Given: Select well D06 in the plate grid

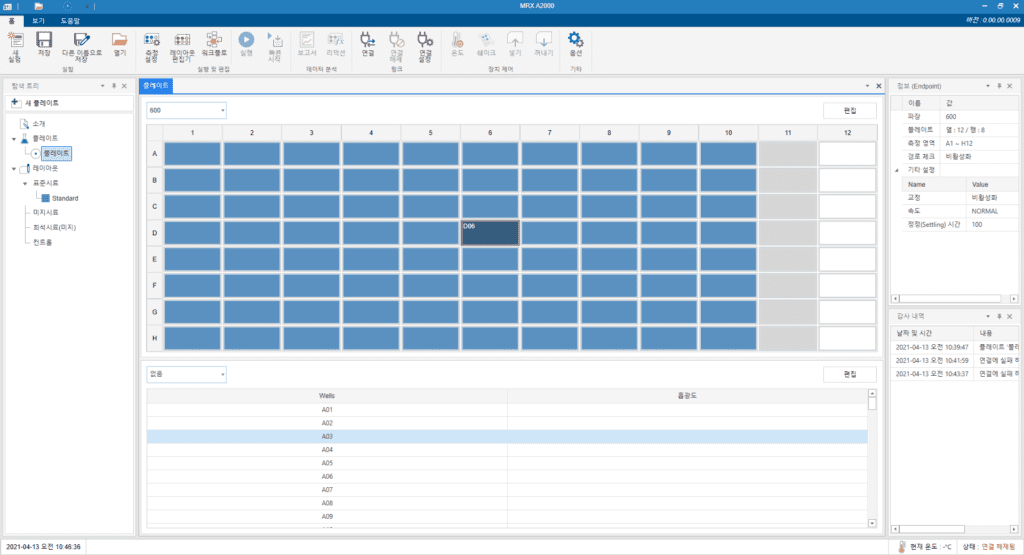Looking at the screenshot, I should tap(490, 232).
